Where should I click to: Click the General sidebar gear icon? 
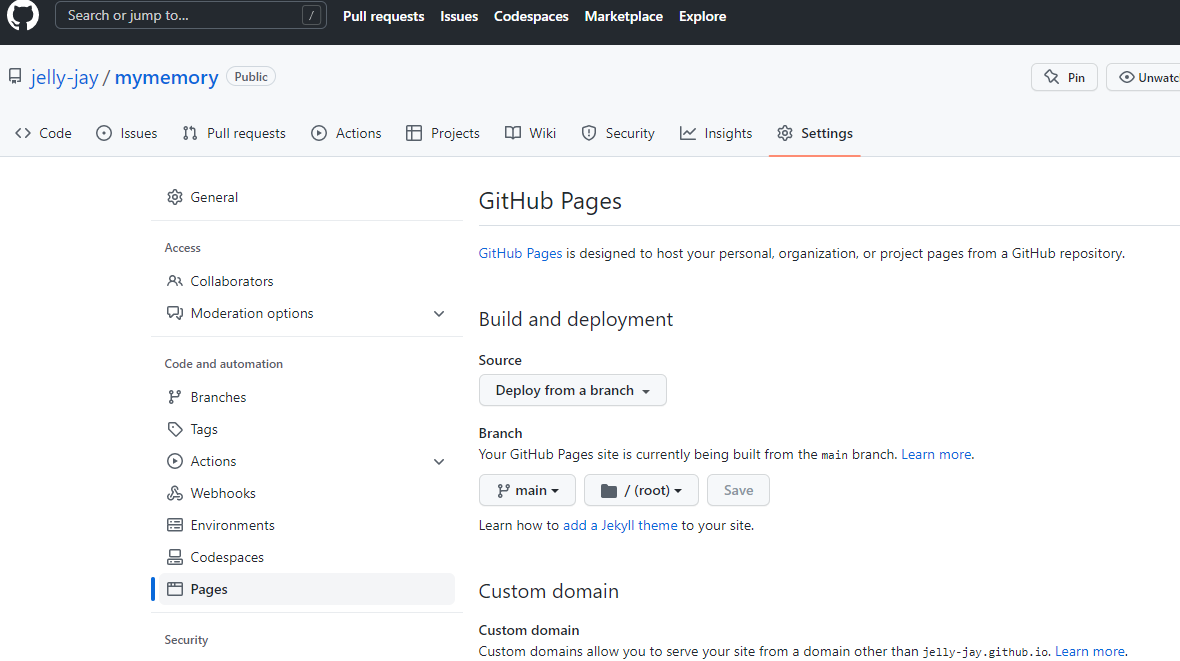[x=175, y=197]
